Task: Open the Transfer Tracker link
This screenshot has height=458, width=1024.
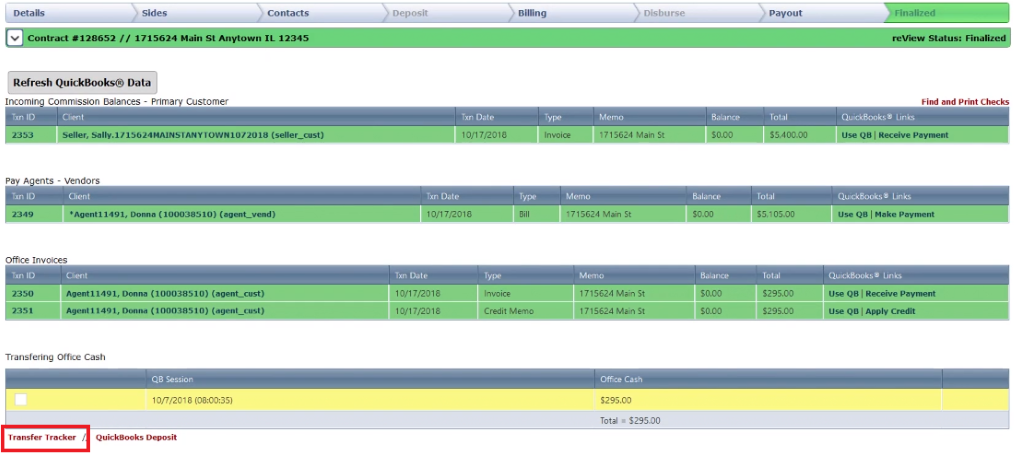Action: coord(42,438)
